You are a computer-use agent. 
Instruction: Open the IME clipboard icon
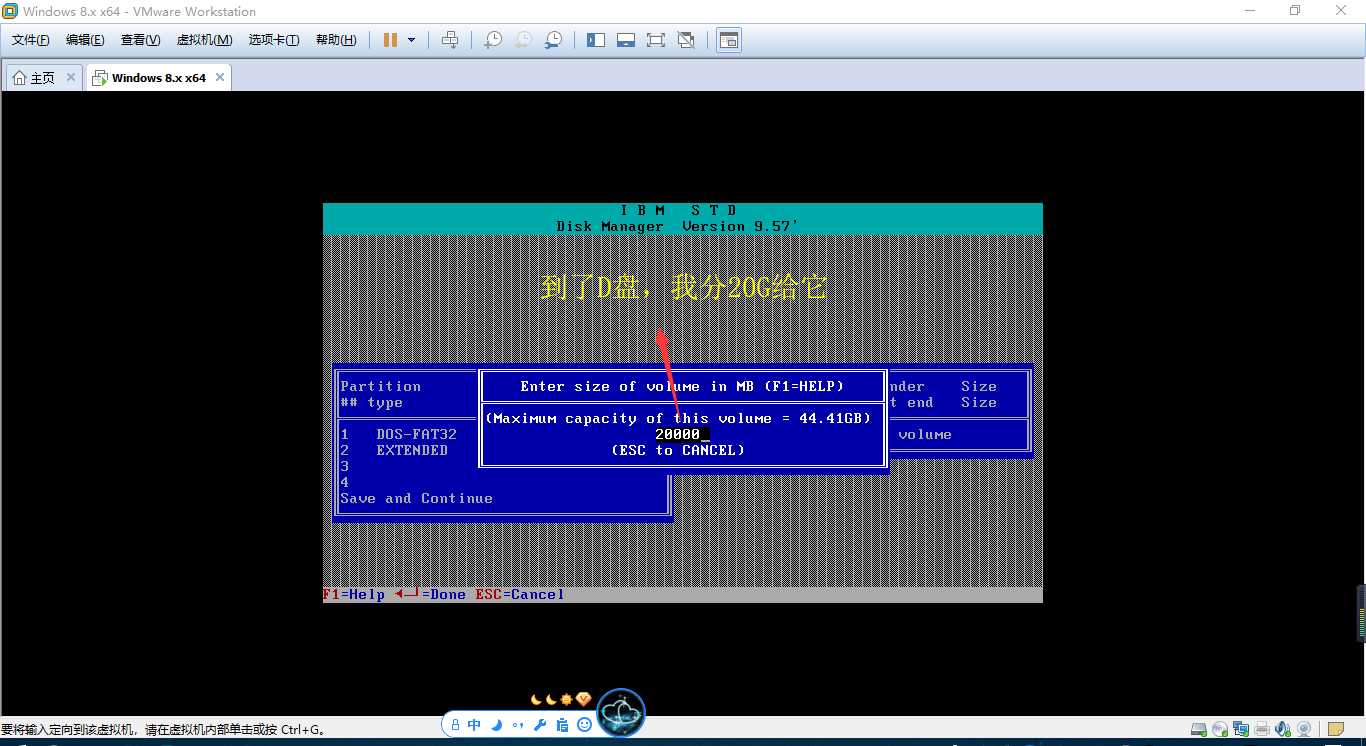[563, 725]
